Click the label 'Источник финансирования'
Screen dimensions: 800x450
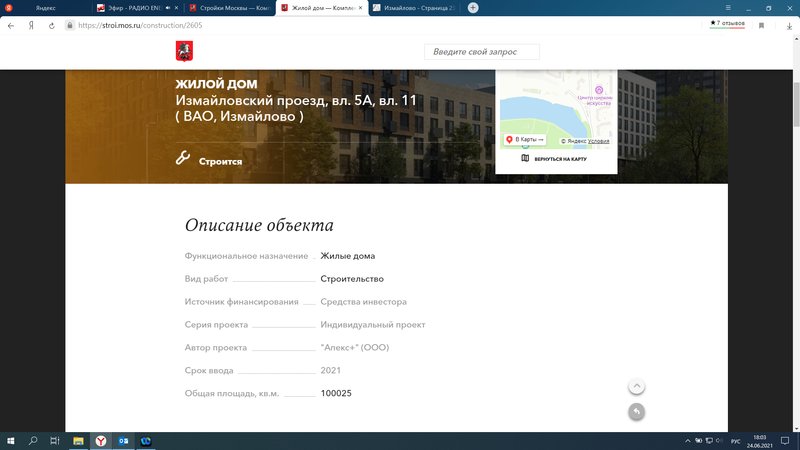(241, 302)
